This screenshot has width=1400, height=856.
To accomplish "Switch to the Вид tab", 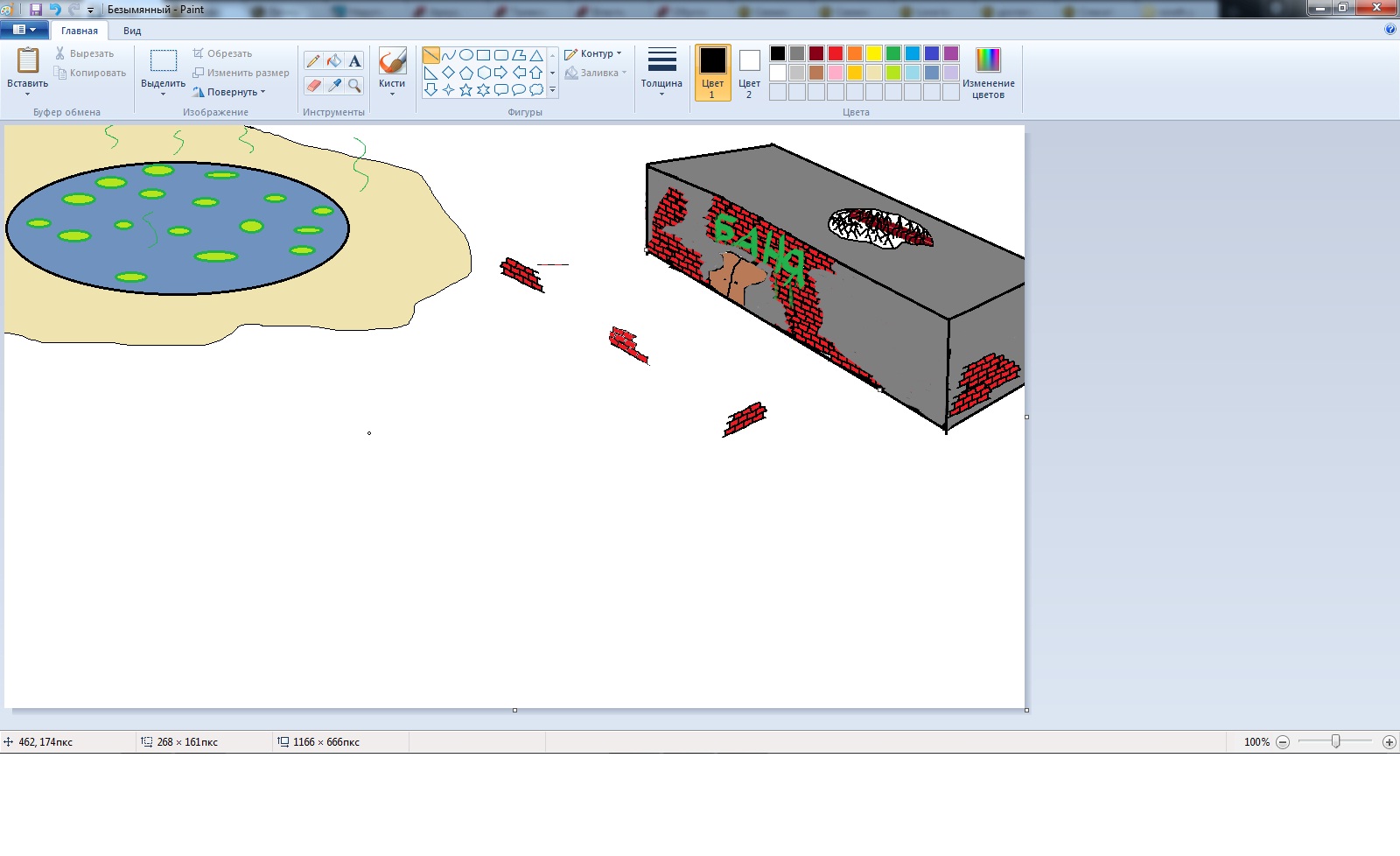I will tap(132, 31).
